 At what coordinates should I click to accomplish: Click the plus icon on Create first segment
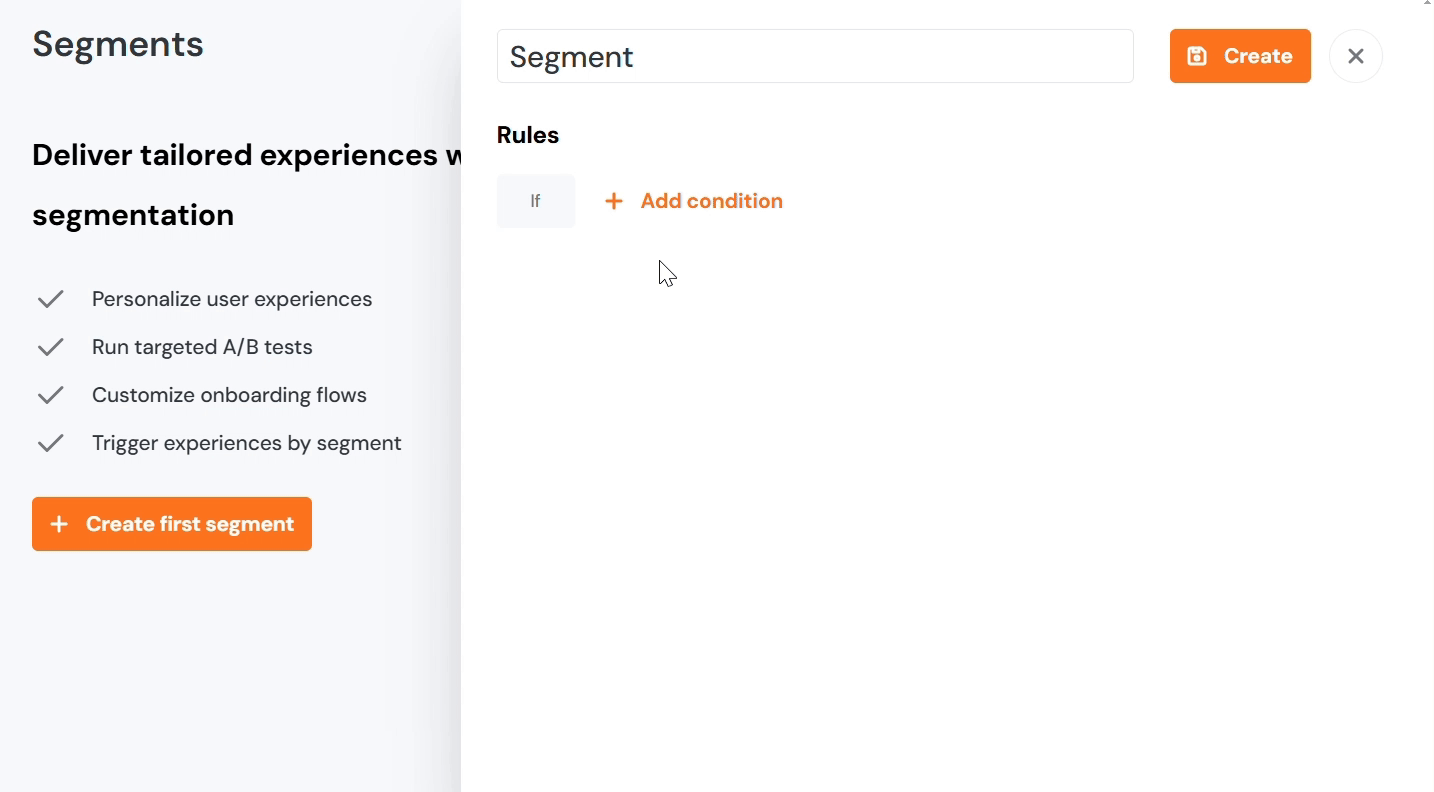[59, 524]
